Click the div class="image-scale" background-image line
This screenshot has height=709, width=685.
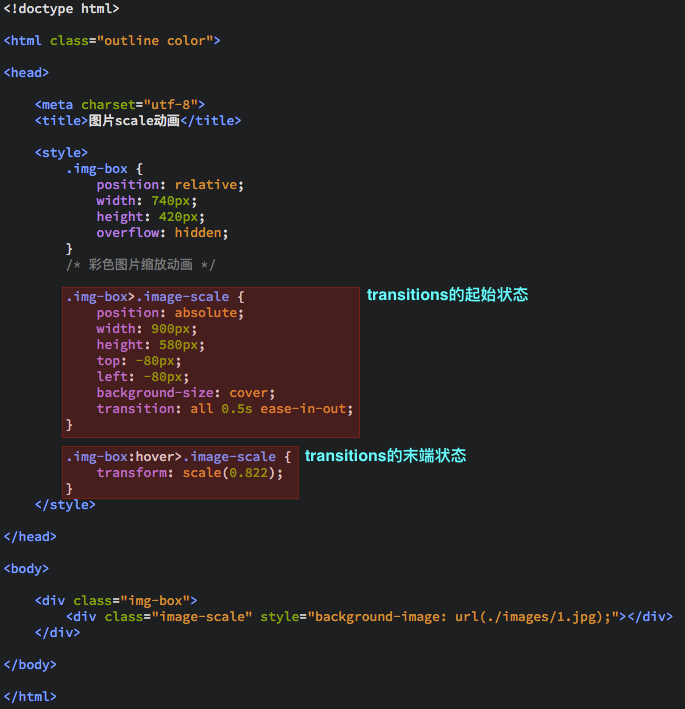[x=369, y=617]
